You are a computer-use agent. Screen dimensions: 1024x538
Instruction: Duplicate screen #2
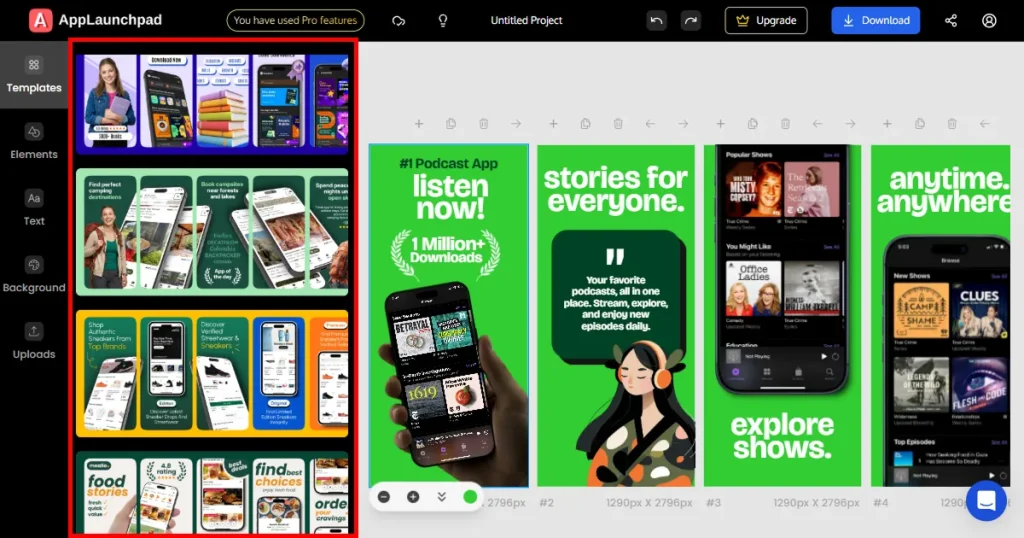point(585,123)
